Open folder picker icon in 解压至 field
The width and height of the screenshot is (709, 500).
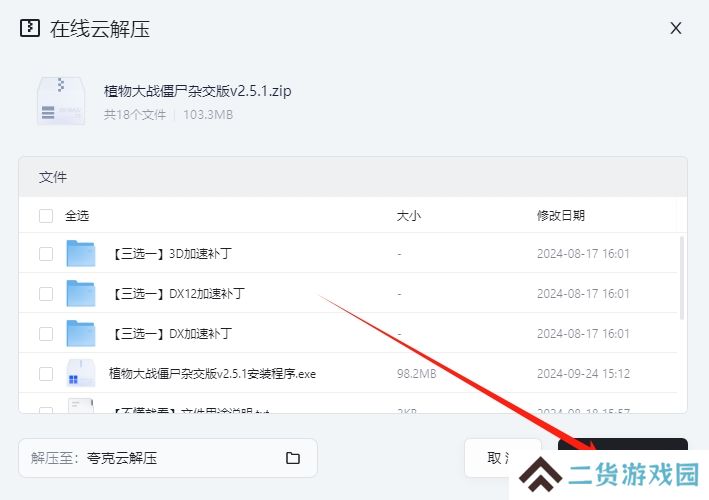[x=293, y=458]
